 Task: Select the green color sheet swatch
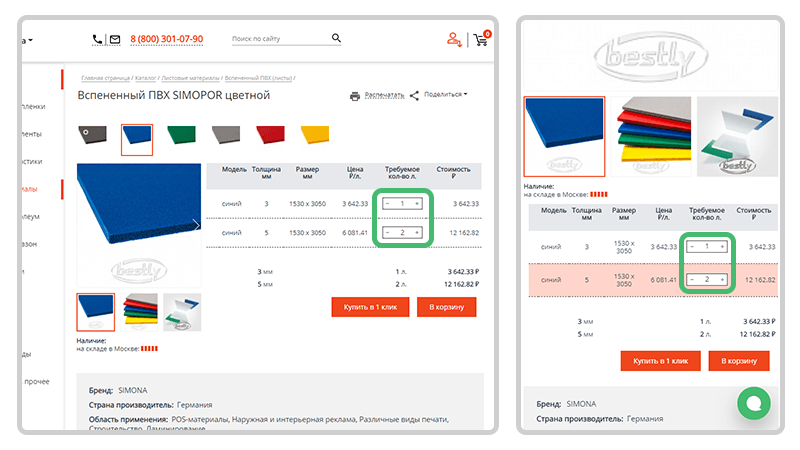(x=181, y=135)
